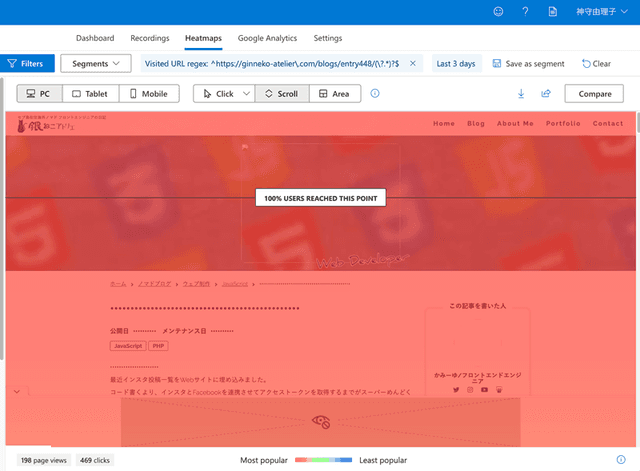The image size is (640, 471).
Task: Click the smiley feedback icon
Action: tap(499, 11)
